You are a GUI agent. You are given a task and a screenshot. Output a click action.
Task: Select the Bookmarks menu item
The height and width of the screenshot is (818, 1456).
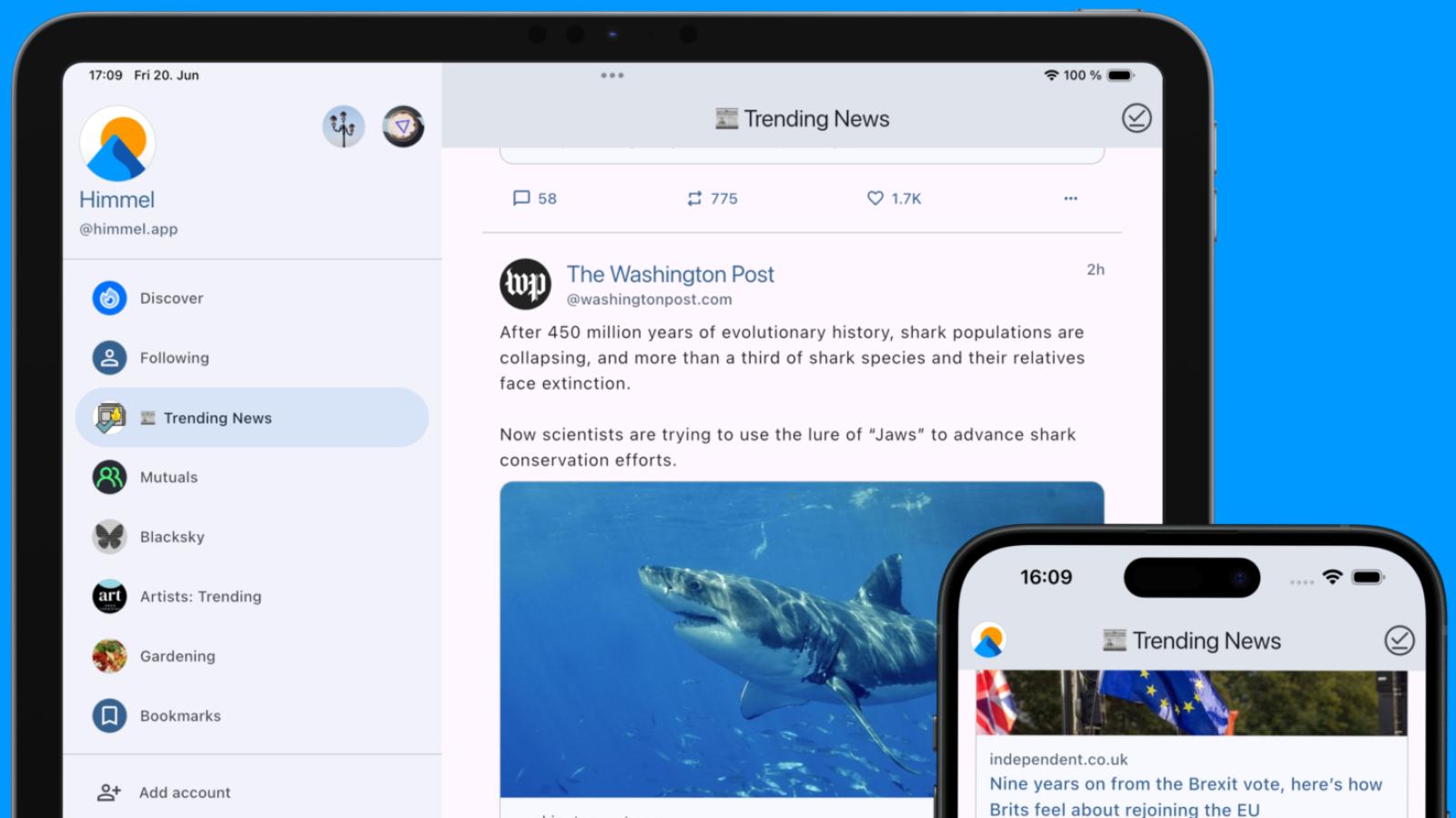point(252,716)
